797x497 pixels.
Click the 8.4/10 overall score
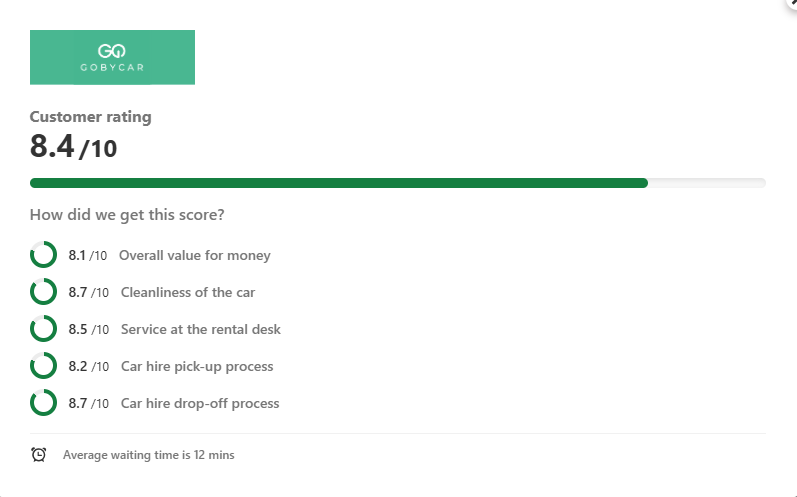pyautogui.click(x=73, y=147)
